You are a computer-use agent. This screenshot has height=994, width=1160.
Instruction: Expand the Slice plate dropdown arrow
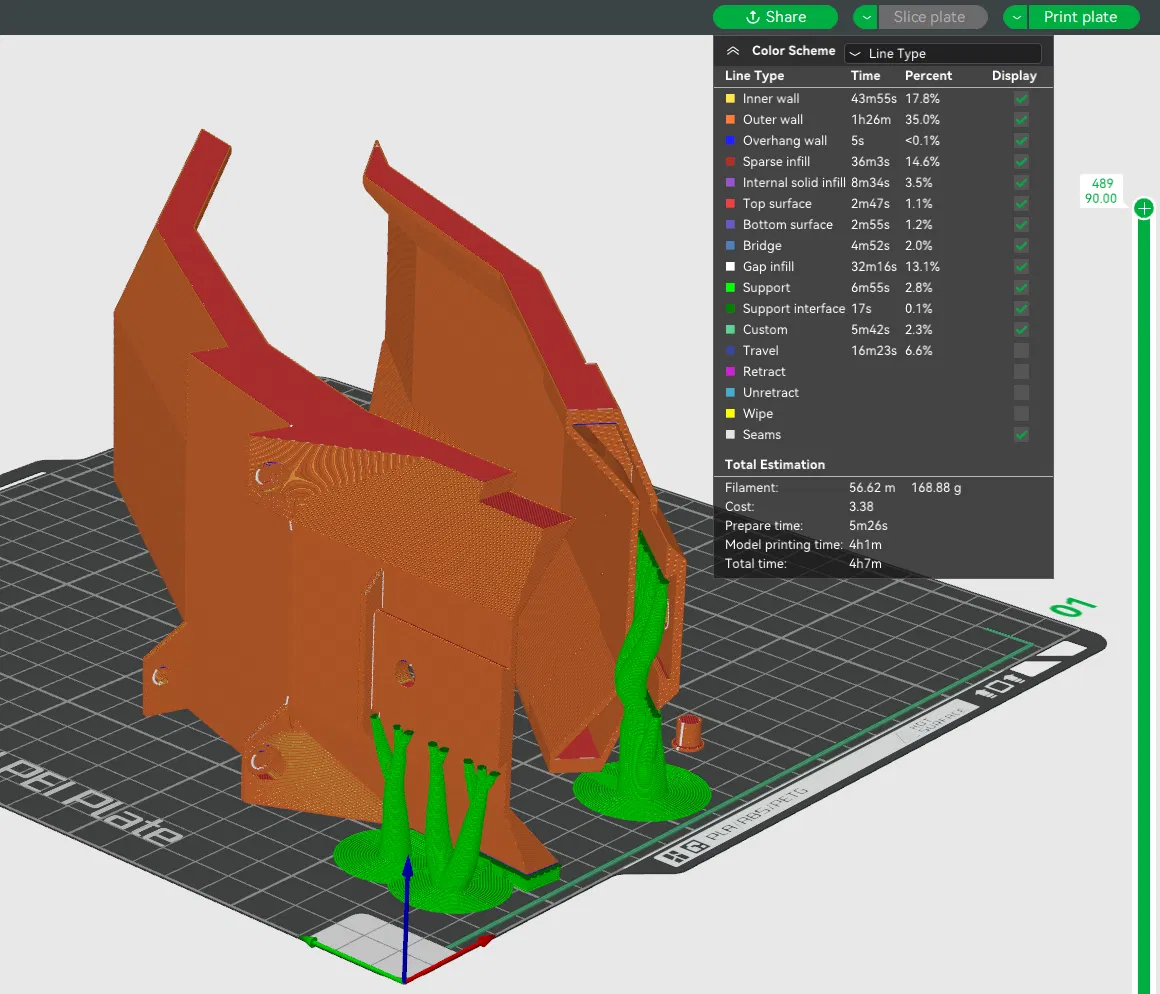(865, 17)
